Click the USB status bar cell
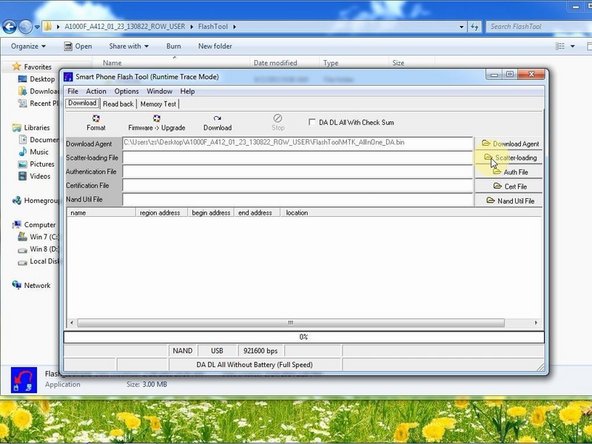The image size is (592, 444). click(x=217, y=351)
